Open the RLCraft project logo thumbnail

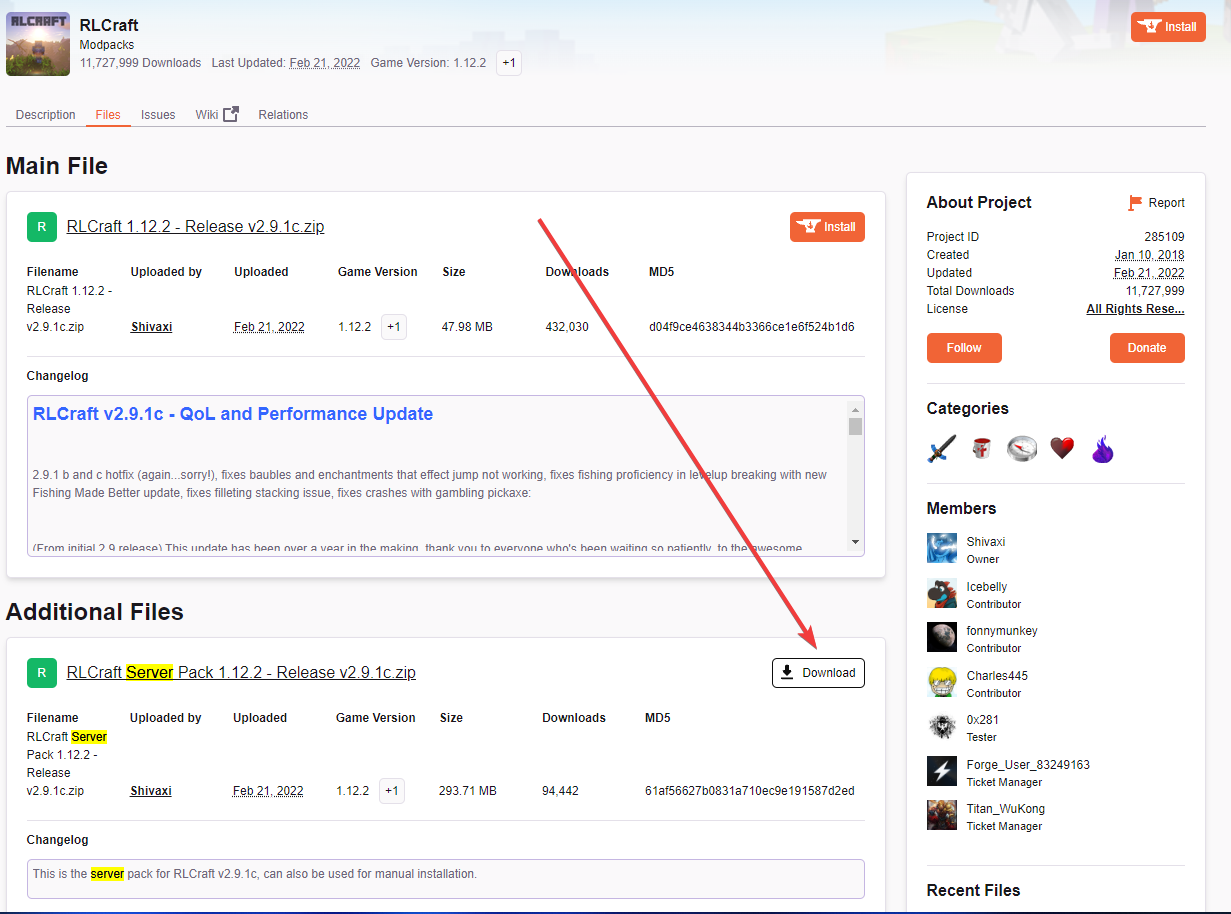(38, 44)
